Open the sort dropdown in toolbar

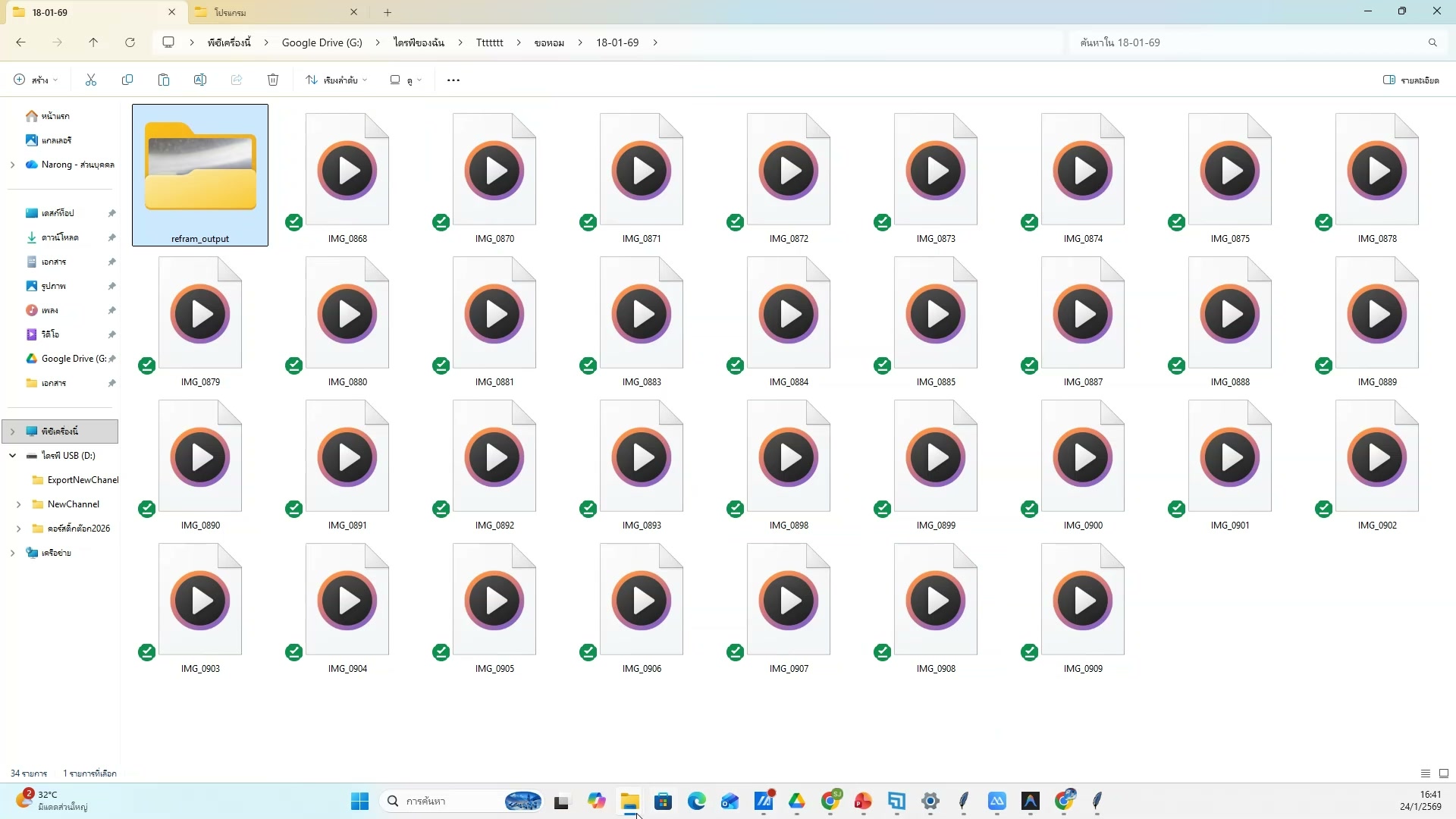point(337,80)
